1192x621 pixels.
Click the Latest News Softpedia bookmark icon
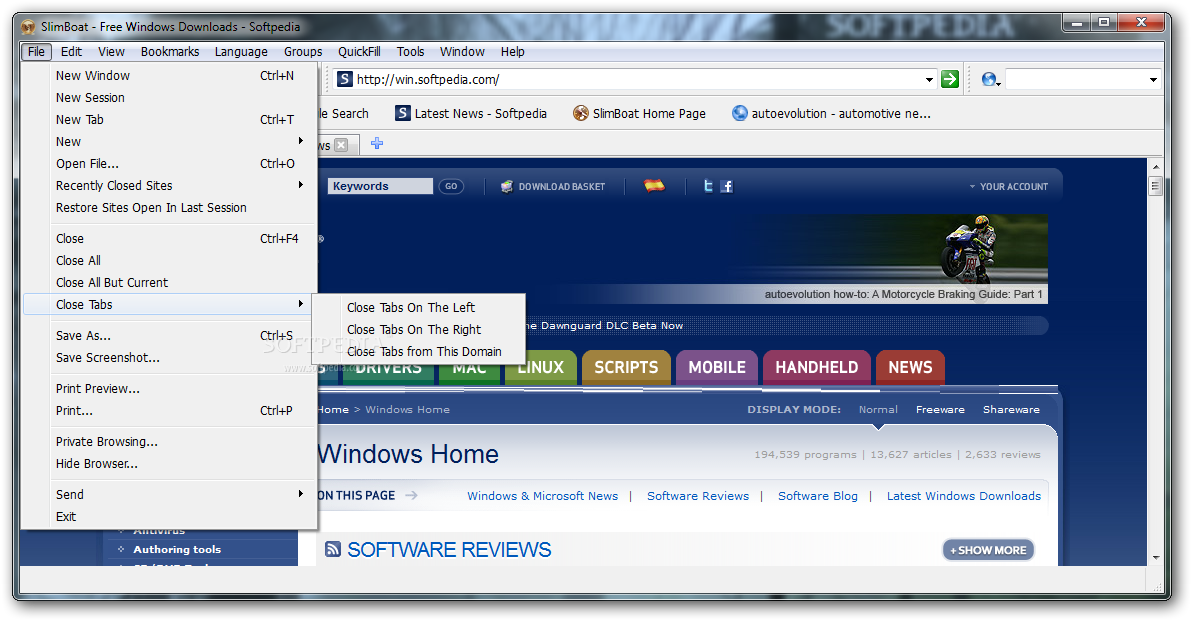point(403,113)
